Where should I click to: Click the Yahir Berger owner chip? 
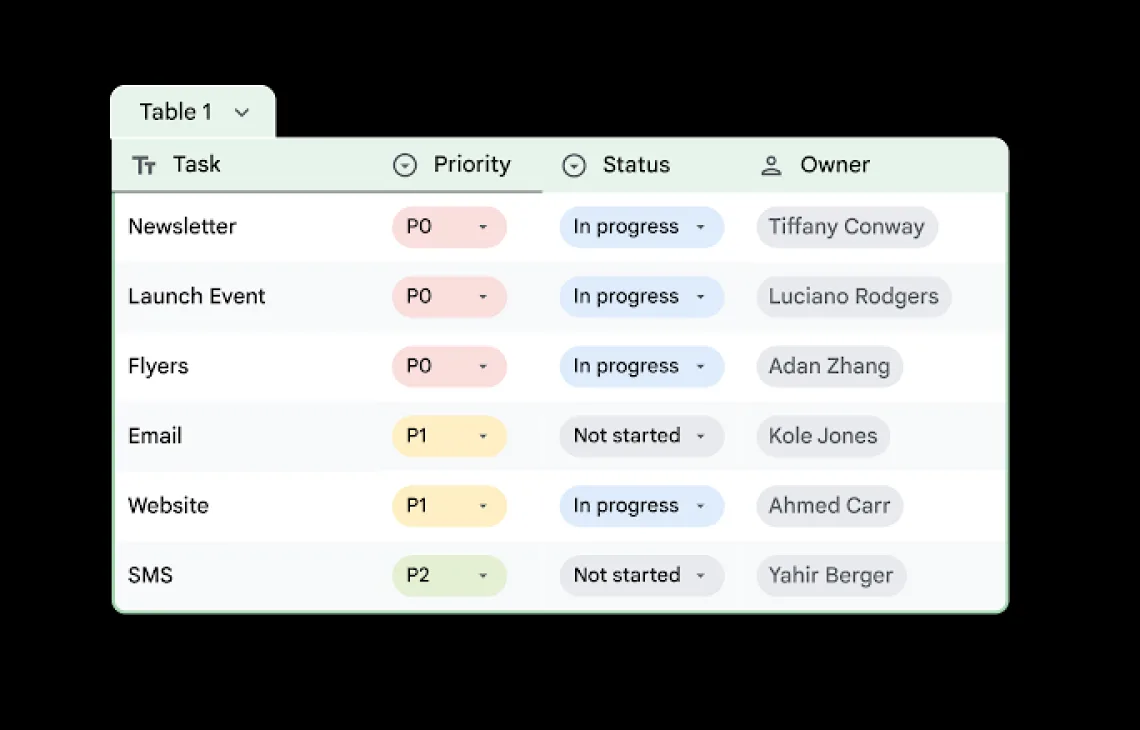tap(831, 576)
